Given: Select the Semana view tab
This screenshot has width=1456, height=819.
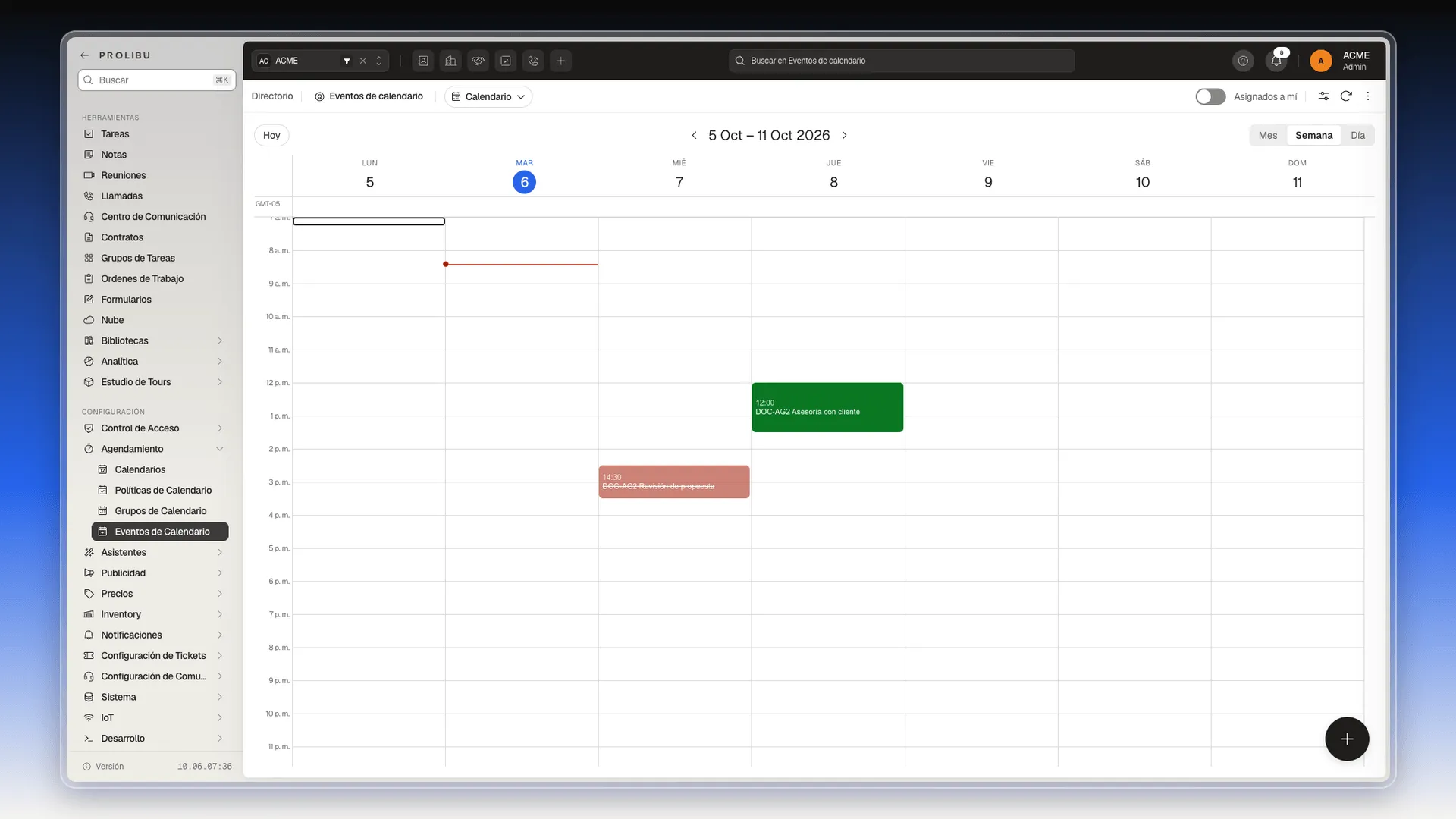Looking at the screenshot, I should pyautogui.click(x=1313, y=135).
